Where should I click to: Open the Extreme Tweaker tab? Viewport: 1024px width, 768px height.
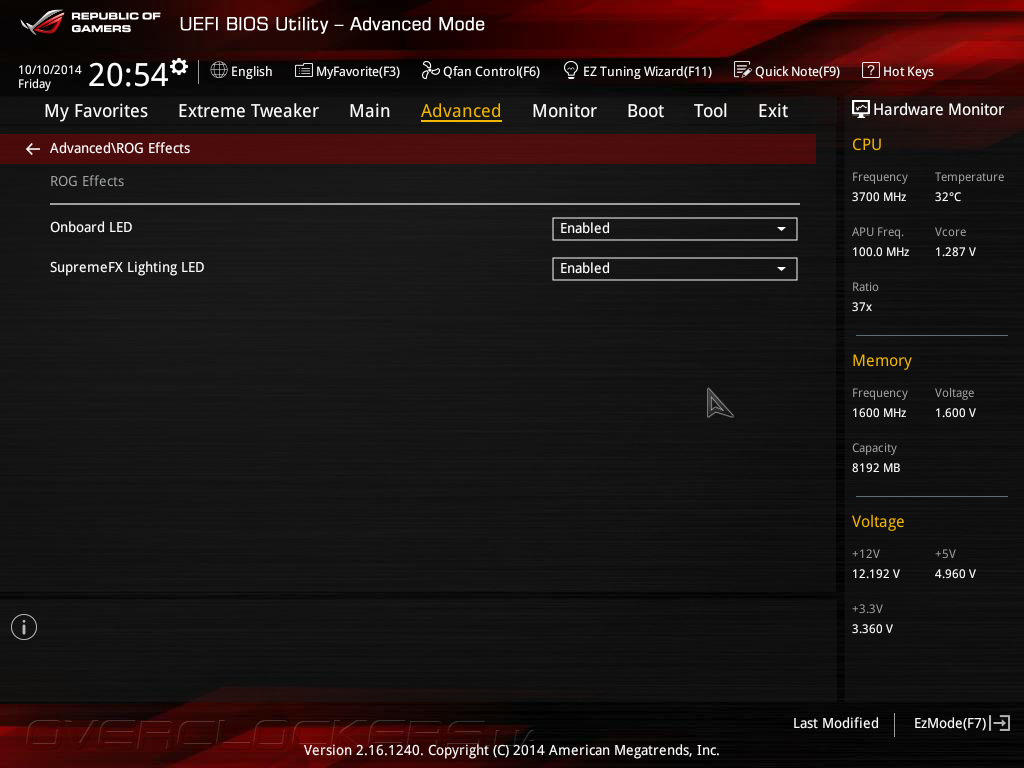click(x=248, y=111)
